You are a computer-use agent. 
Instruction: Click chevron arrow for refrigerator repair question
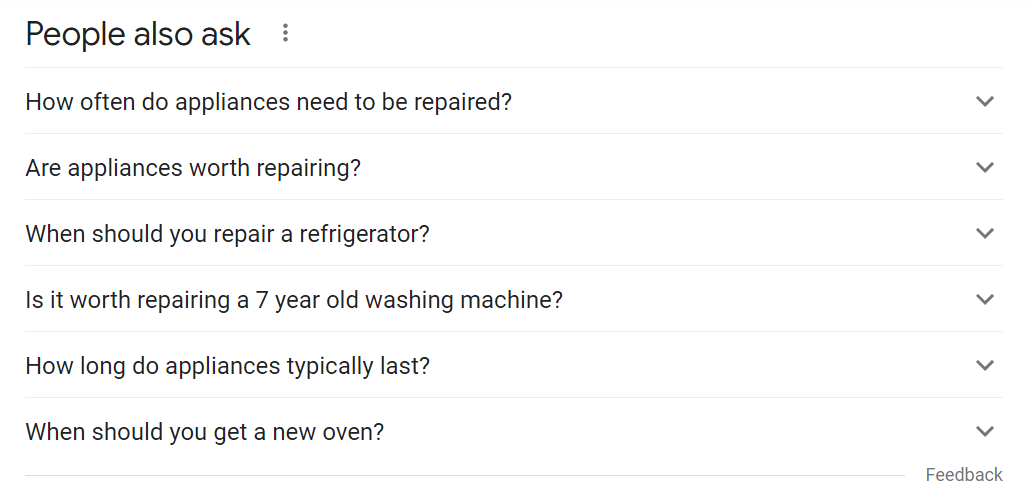point(985,233)
